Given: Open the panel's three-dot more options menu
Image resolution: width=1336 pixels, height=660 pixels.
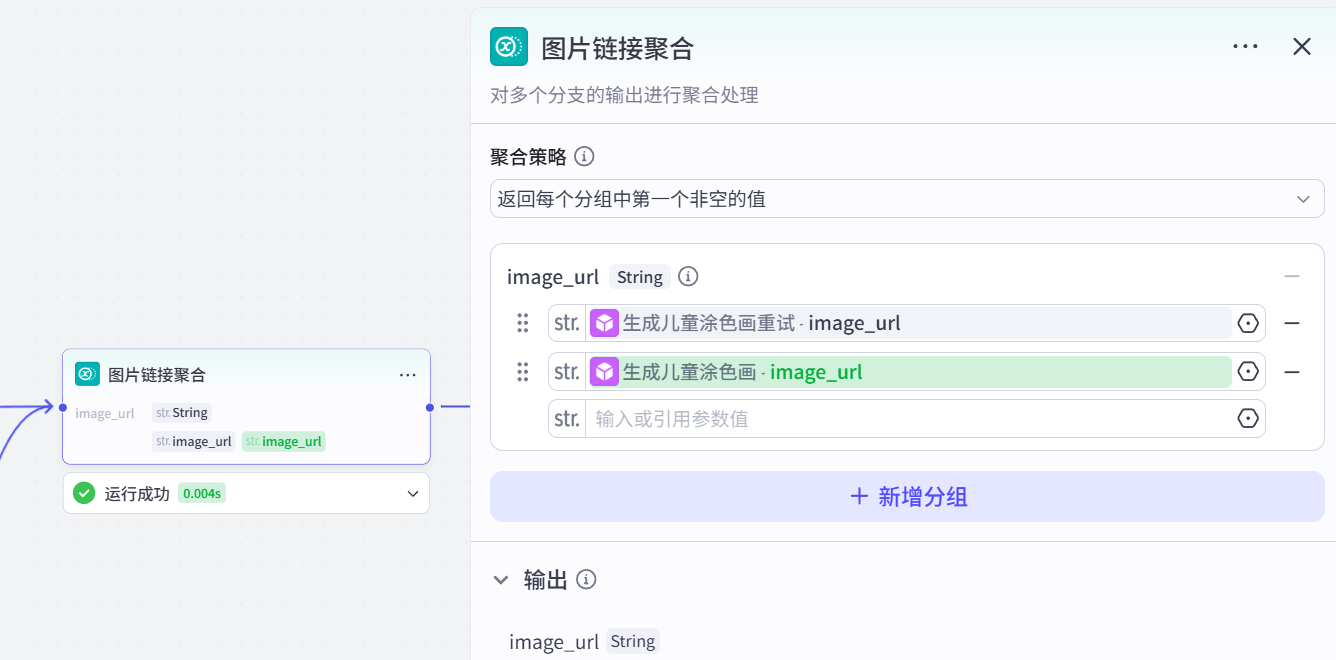Looking at the screenshot, I should click(x=1245, y=47).
